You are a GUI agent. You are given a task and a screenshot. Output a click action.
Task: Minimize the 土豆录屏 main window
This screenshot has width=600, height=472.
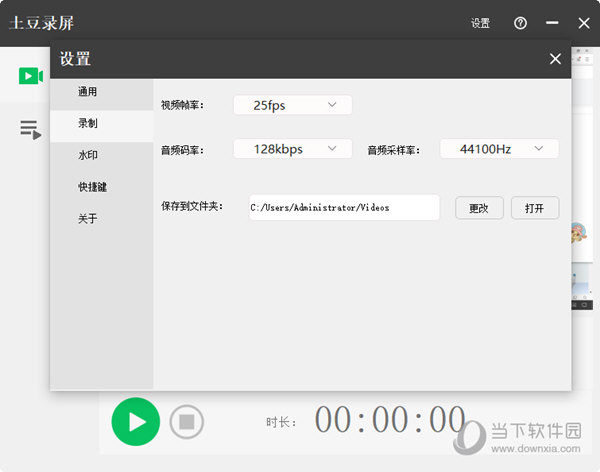coord(552,23)
